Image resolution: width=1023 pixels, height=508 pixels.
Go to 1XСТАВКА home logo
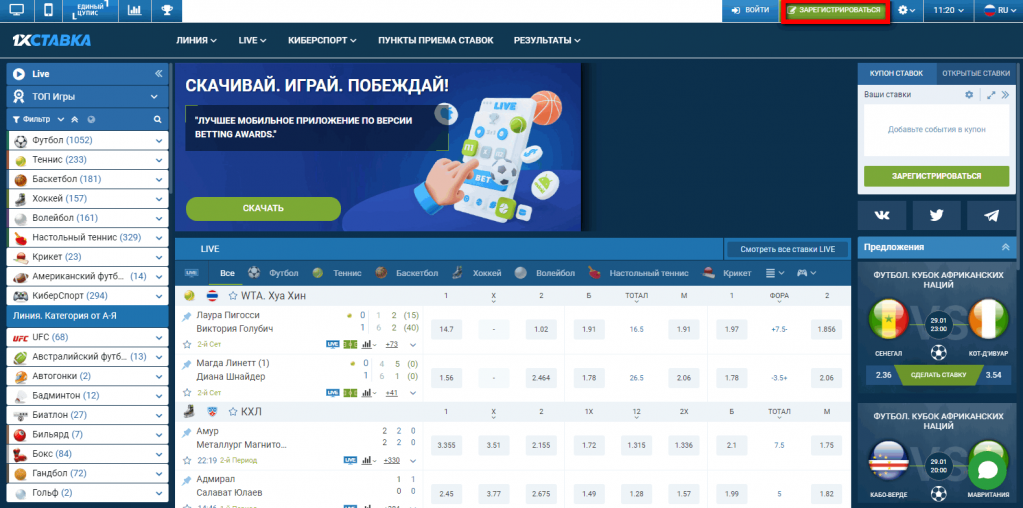[52, 40]
